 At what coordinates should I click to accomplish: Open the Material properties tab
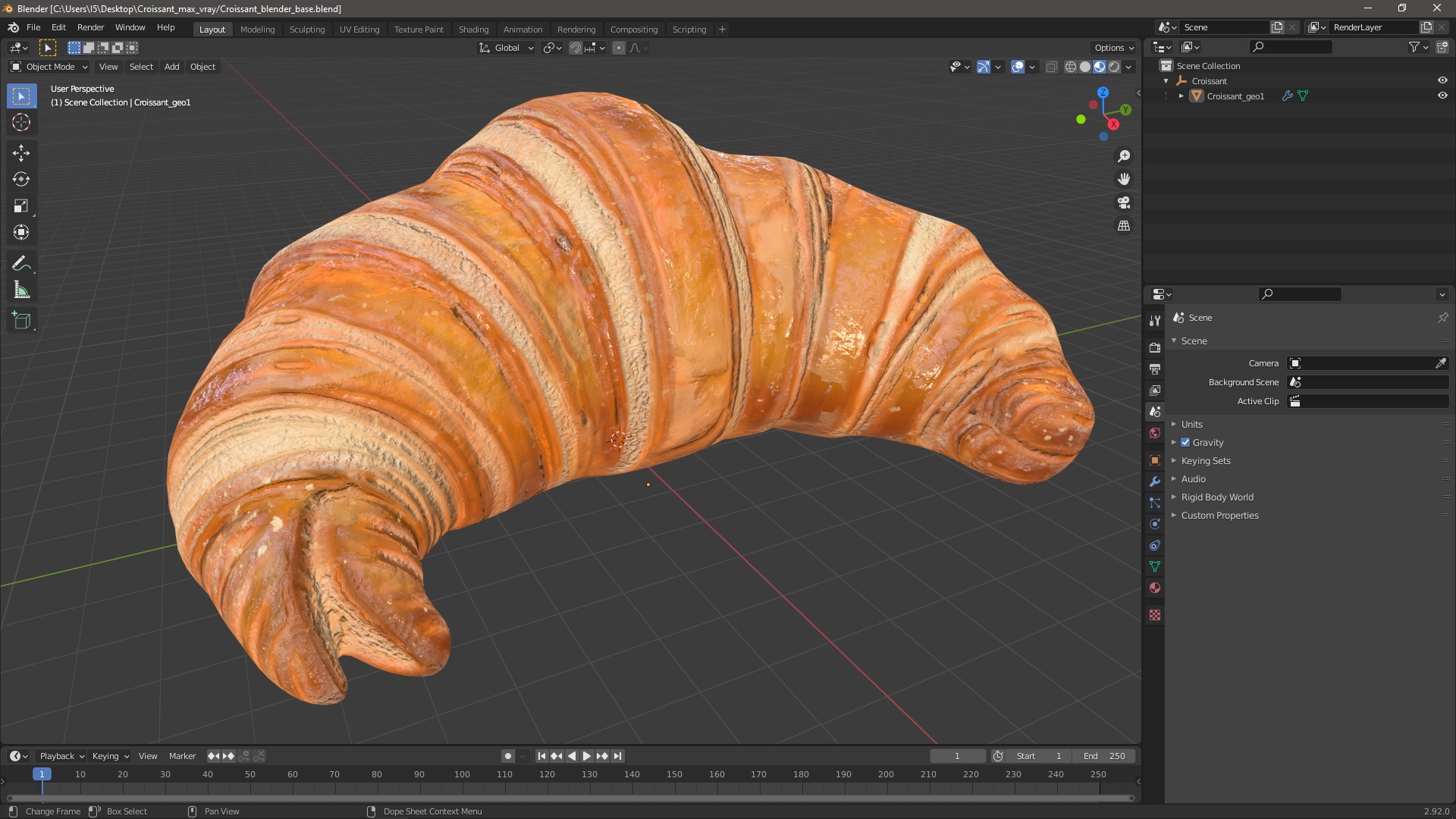pyautogui.click(x=1155, y=588)
